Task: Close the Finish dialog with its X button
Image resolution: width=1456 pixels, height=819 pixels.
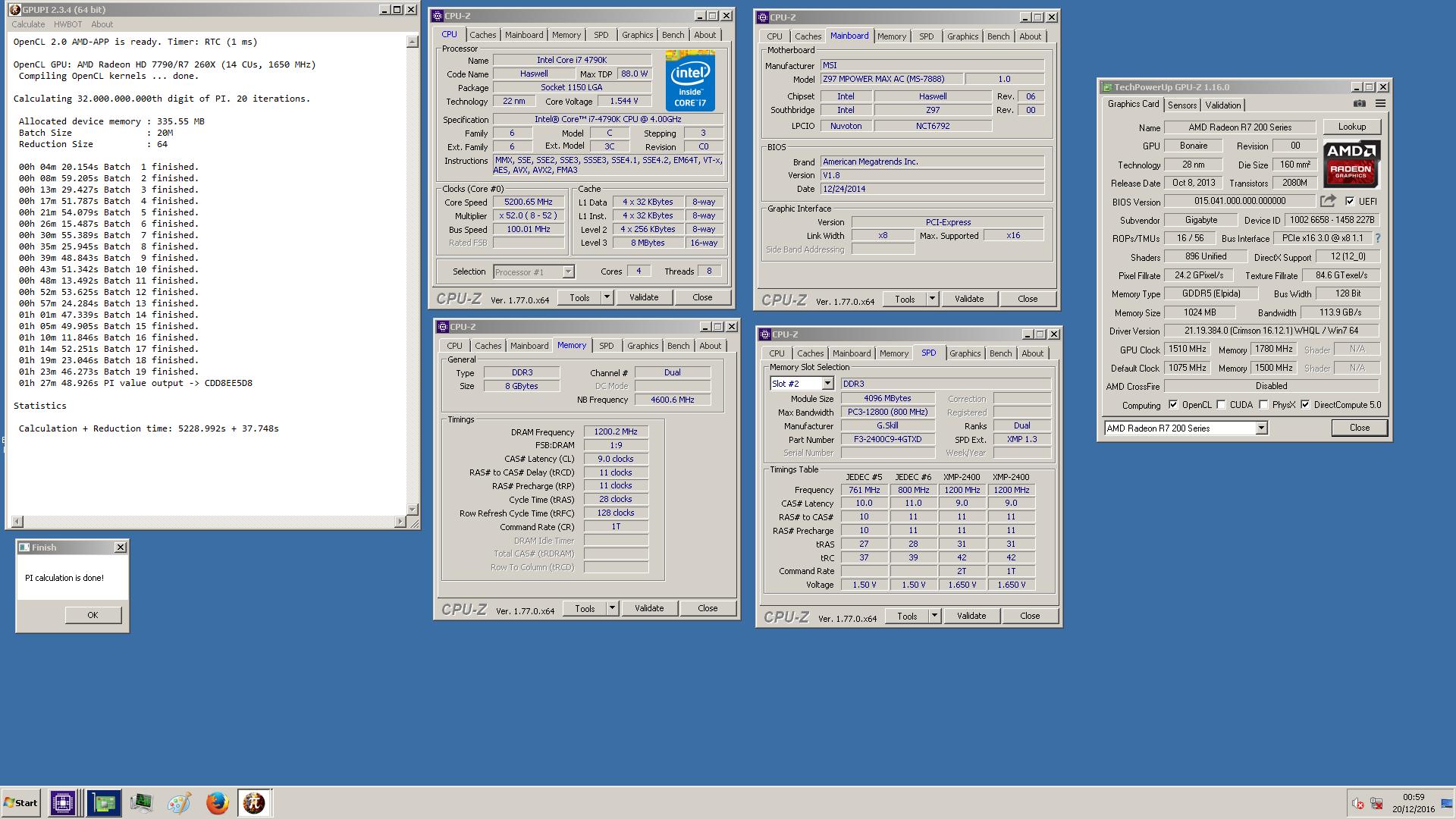Action: pyautogui.click(x=121, y=548)
